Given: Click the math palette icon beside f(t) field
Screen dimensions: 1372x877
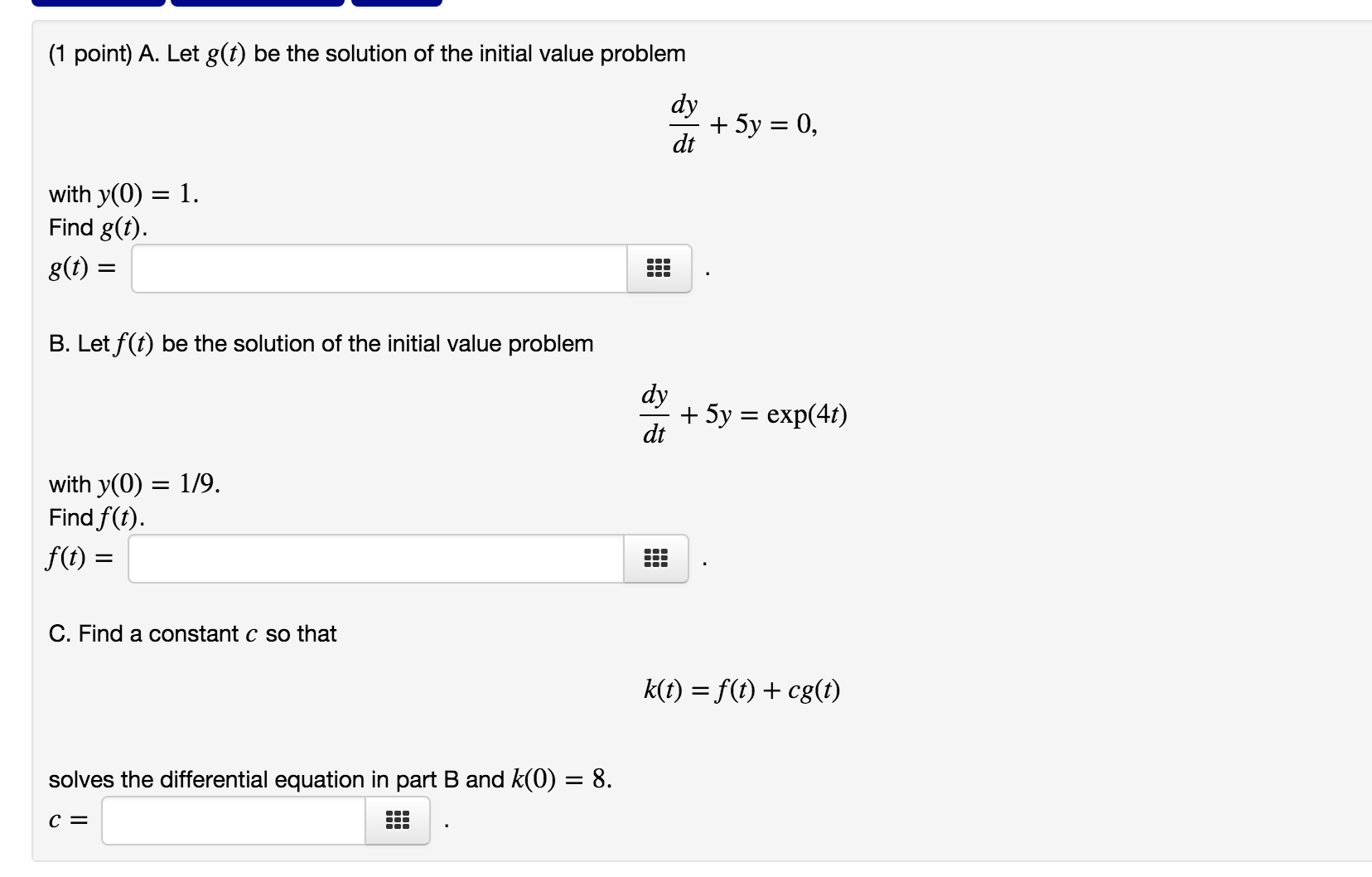Looking at the screenshot, I should (655, 559).
